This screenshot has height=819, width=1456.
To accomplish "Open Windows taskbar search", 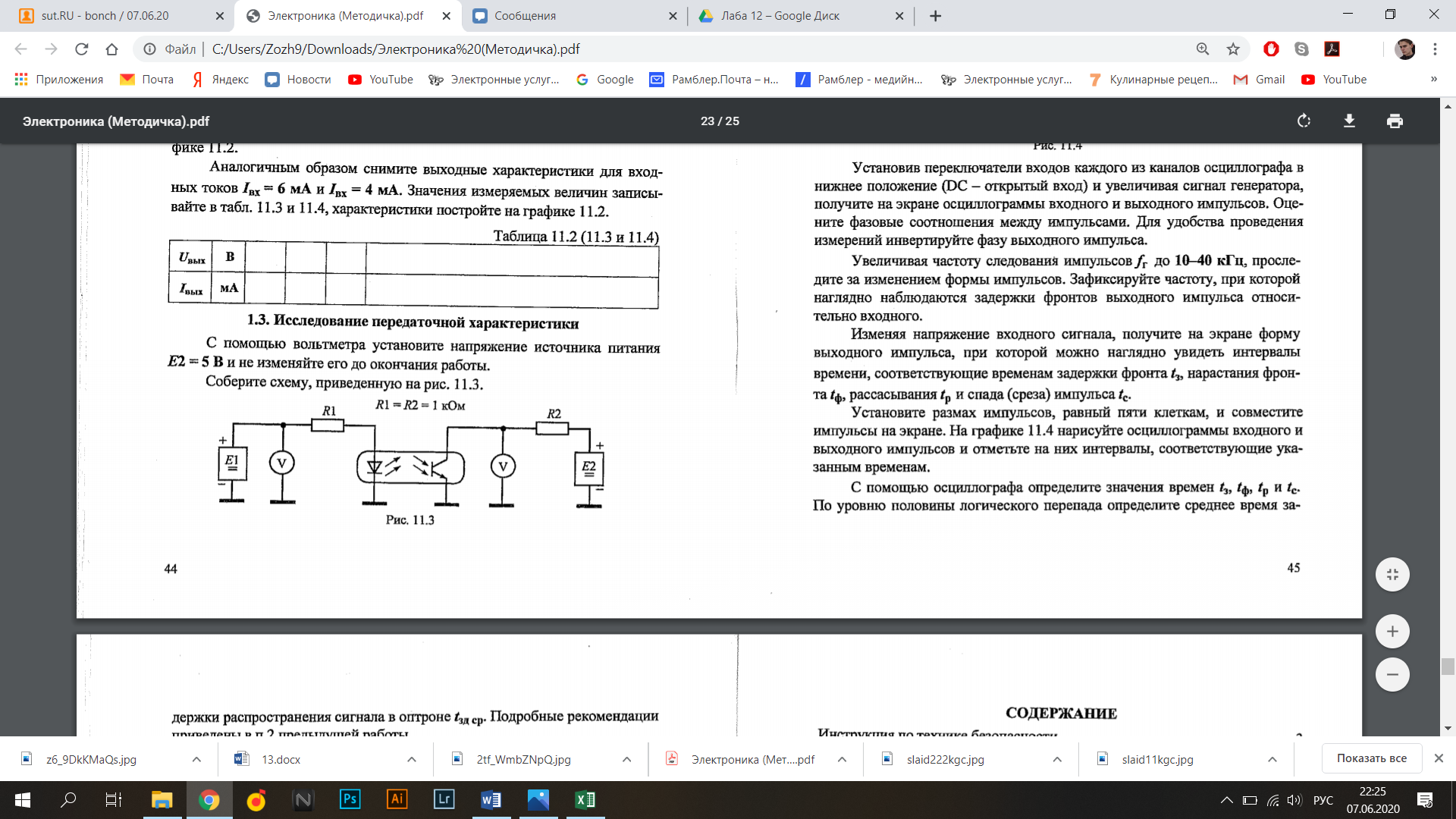I will pyautogui.click(x=68, y=800).
